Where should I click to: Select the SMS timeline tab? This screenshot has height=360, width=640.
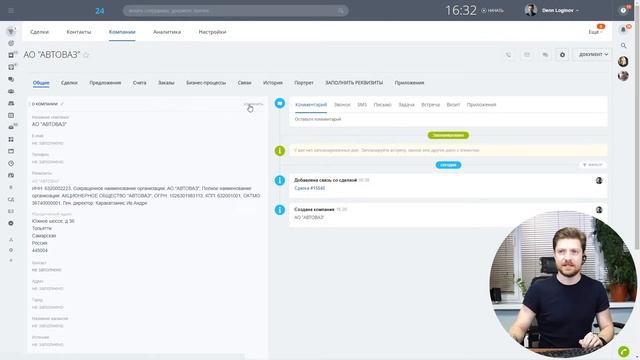pyautogui.click(x=362, y=105)
